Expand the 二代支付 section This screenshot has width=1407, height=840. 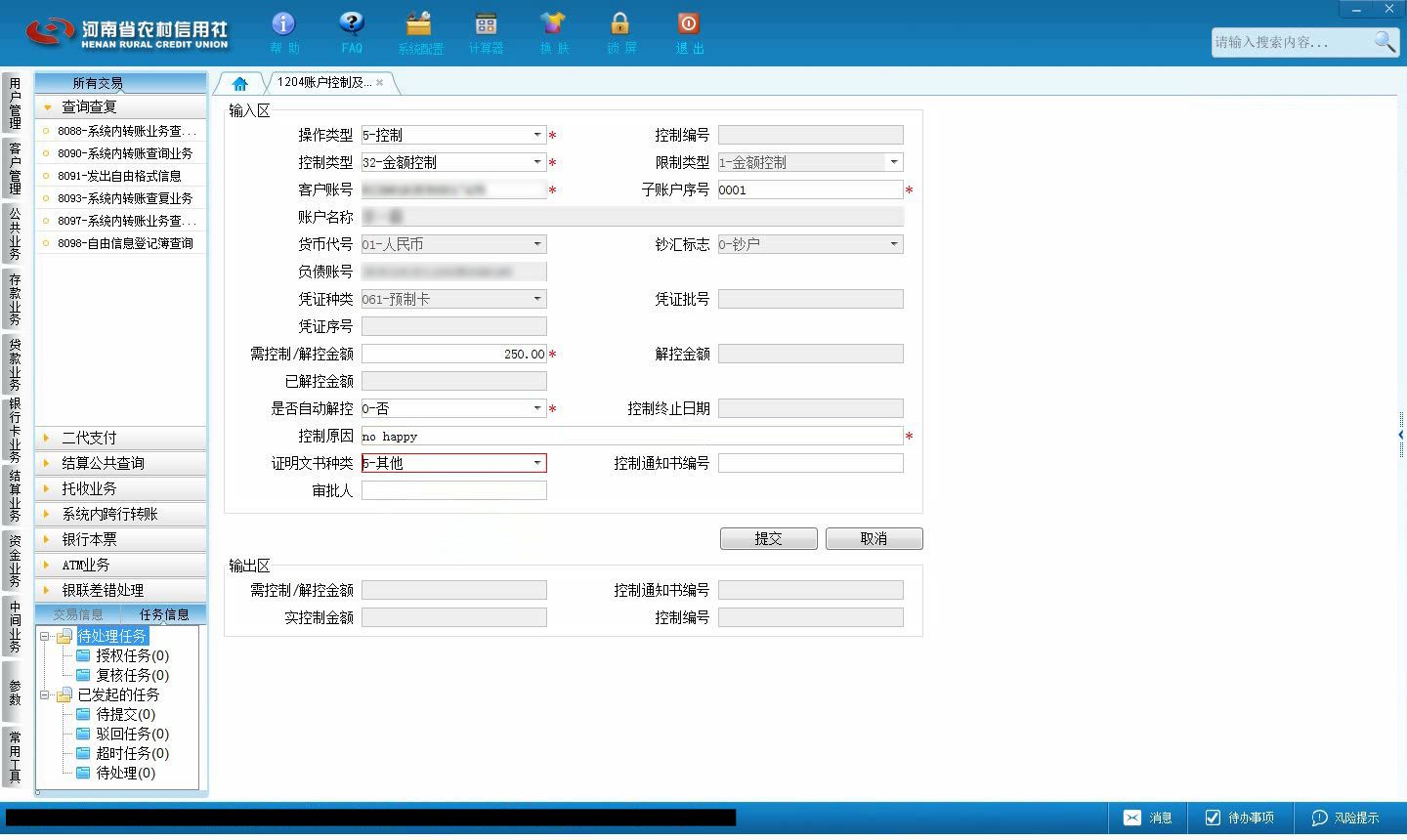click(x=120, y=438)
